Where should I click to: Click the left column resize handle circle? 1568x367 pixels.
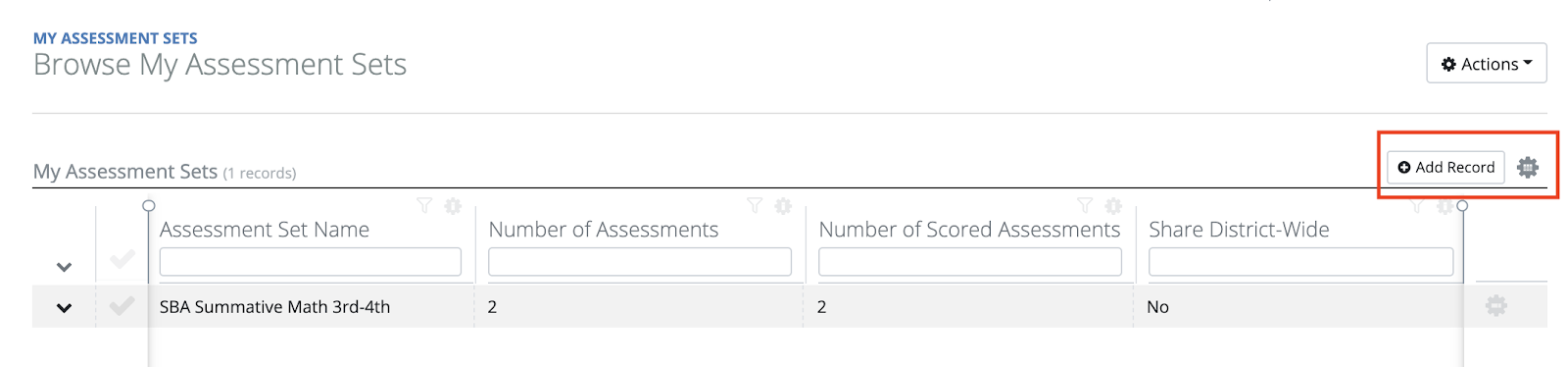tap(149, 206)
